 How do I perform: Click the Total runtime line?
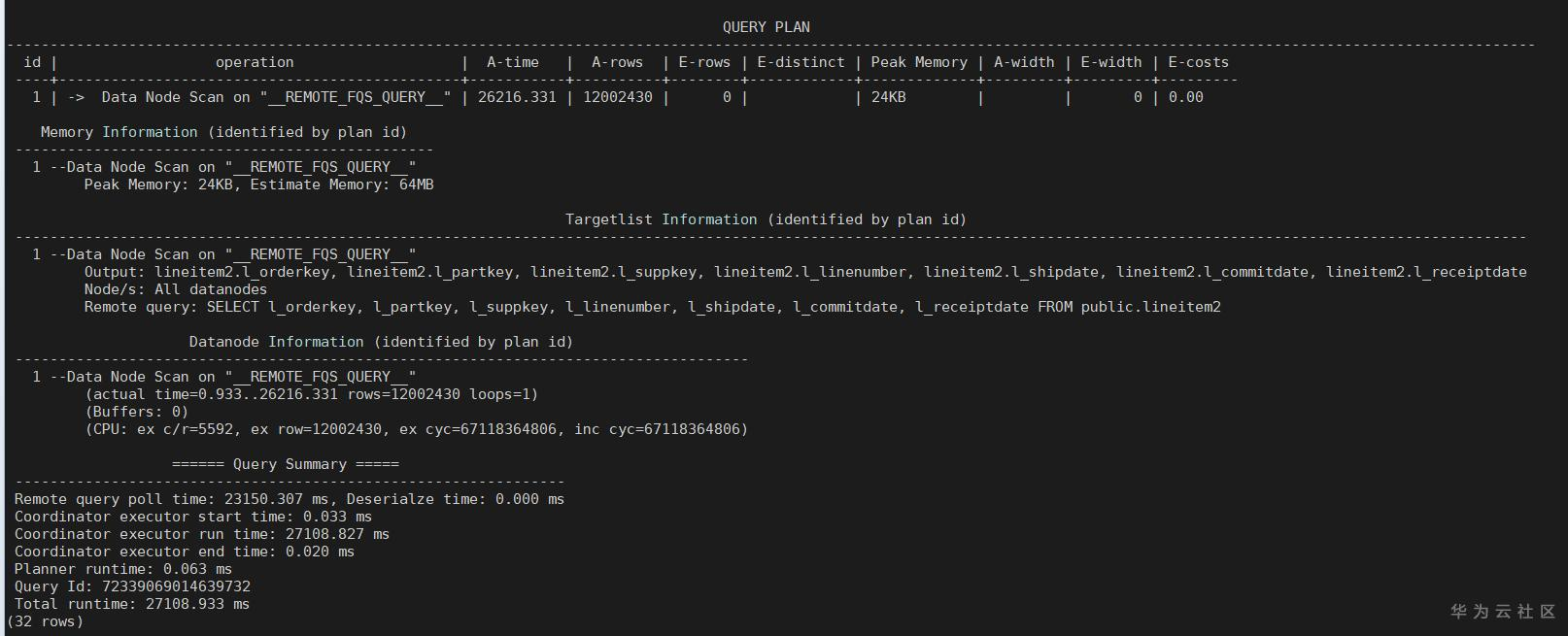click(131, 604)
